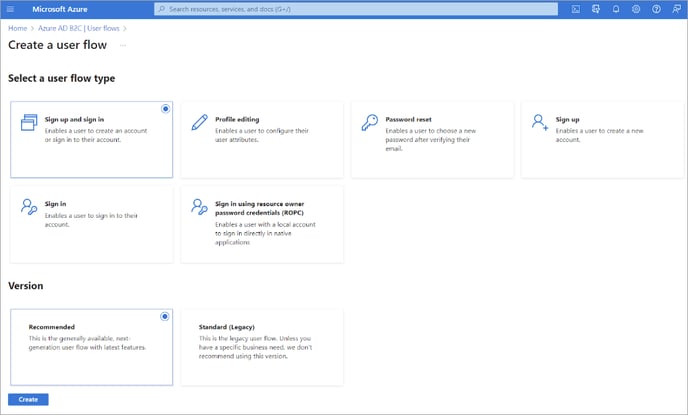This screenshot has height=415, width=688.
Task: Click the Sign up and sign in title text
Action: point(74,119)
